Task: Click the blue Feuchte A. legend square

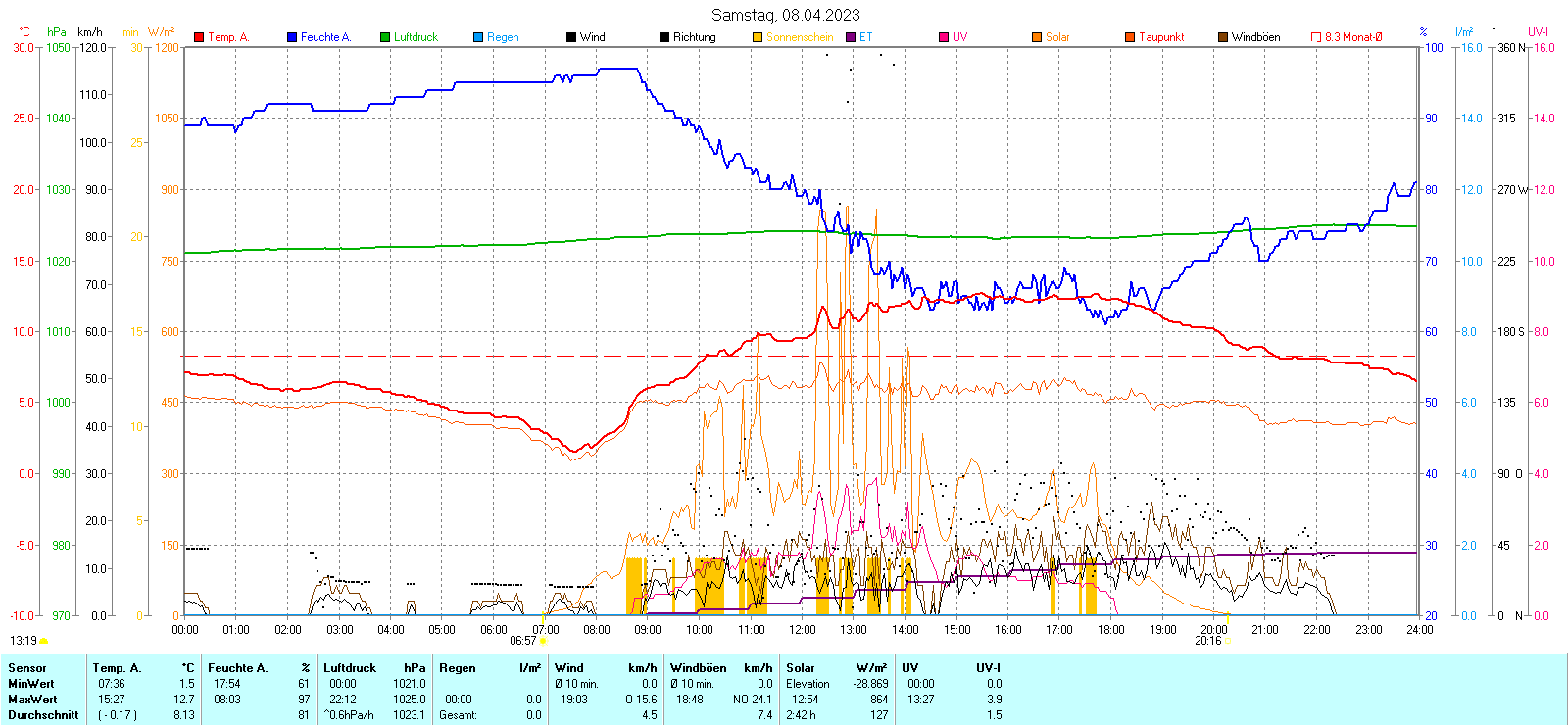Action: coord(292,37)
